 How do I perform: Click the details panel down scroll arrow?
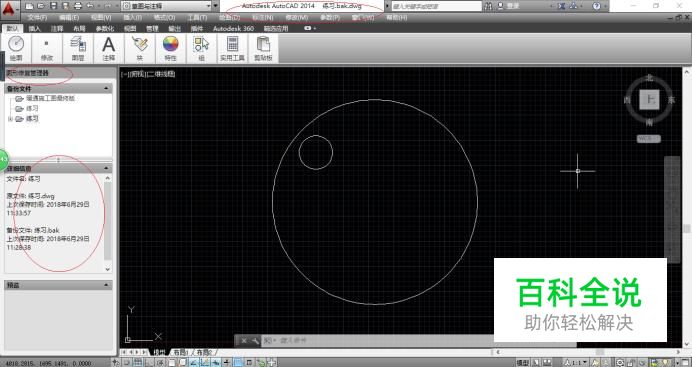coord(108,269)
